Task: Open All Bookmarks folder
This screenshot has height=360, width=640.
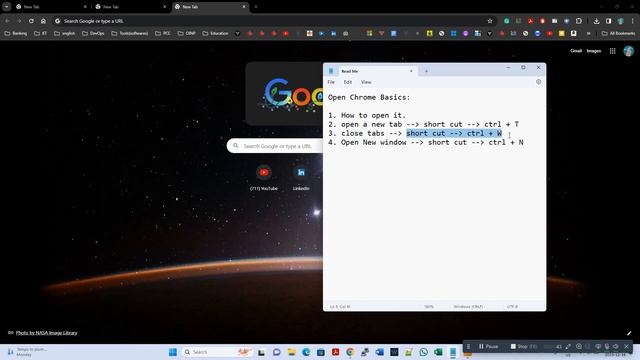Action: point(618,33)
